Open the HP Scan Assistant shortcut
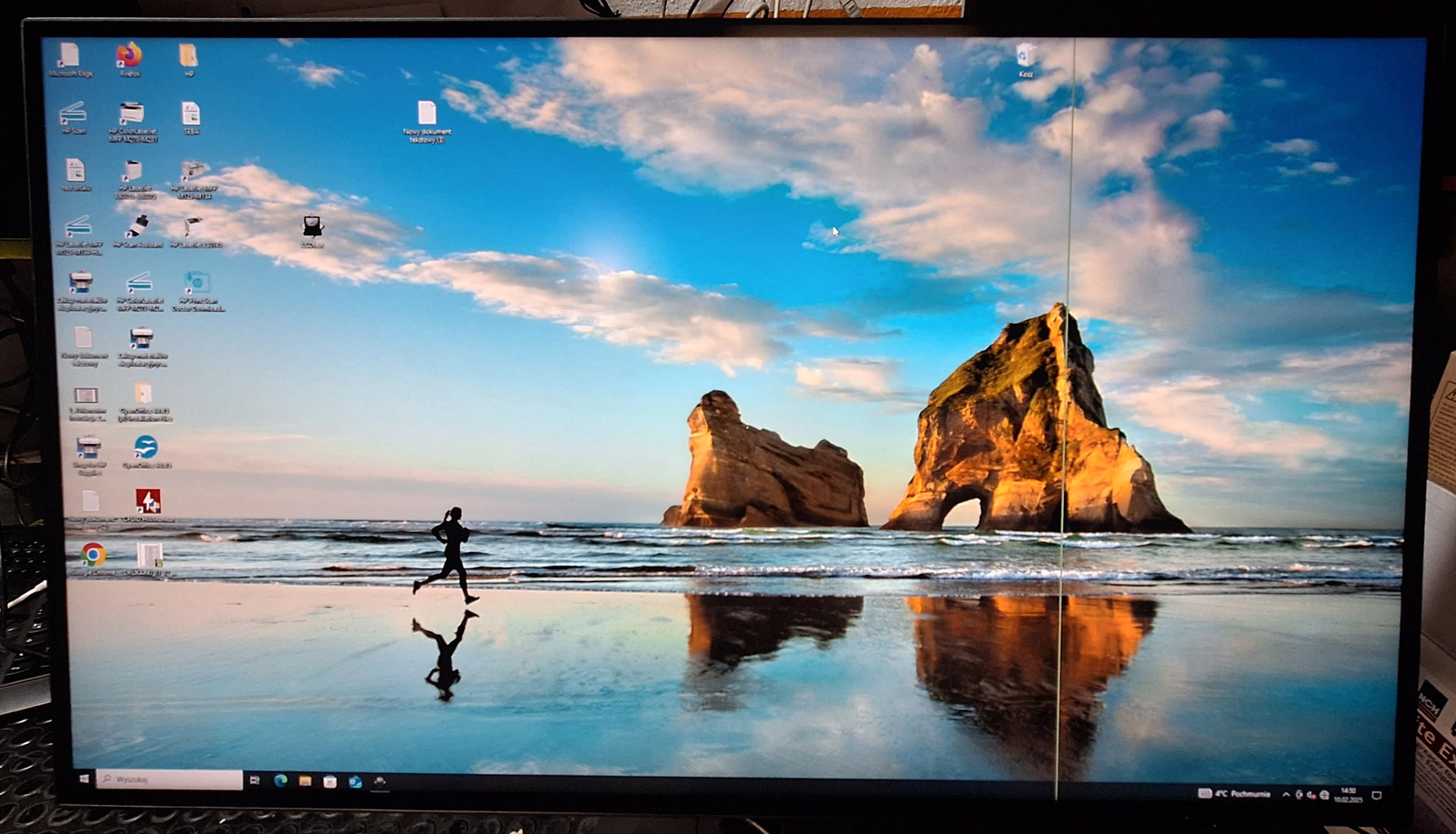 tap(138, 227)
